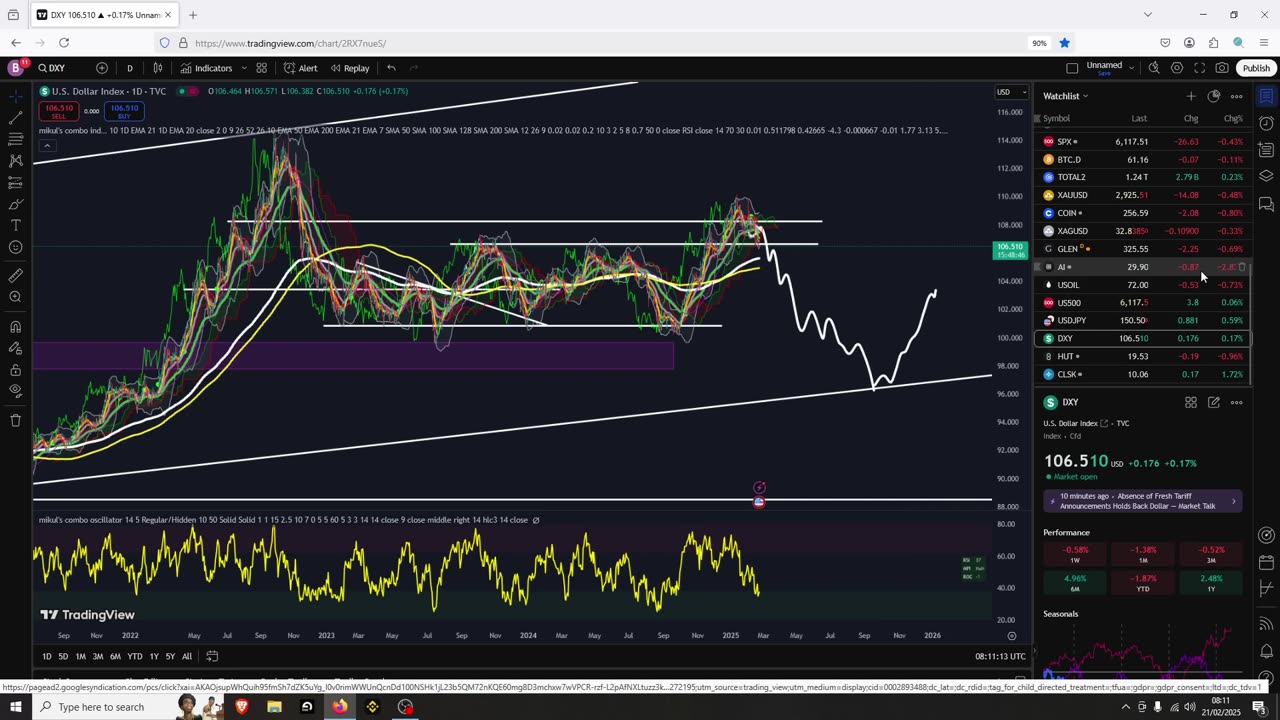The height and width of the screenshot is (720, 1280).
Task: Select the 5Y time range
Action: [x=170, y=656]
